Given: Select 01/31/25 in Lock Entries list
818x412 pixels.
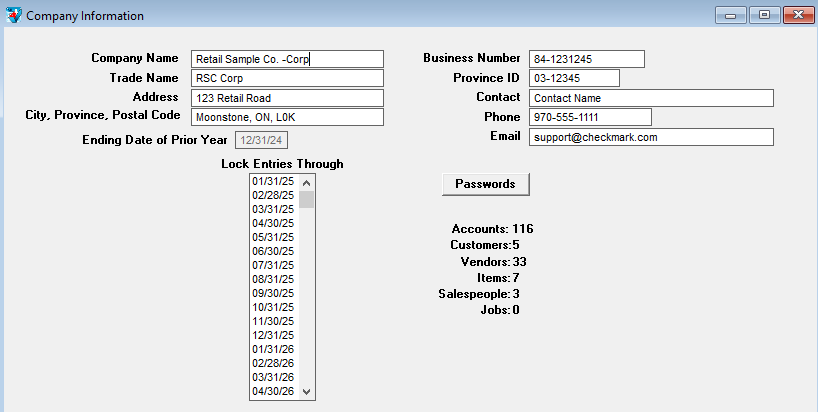Looking at the screenshot, I should coord(273,181).
